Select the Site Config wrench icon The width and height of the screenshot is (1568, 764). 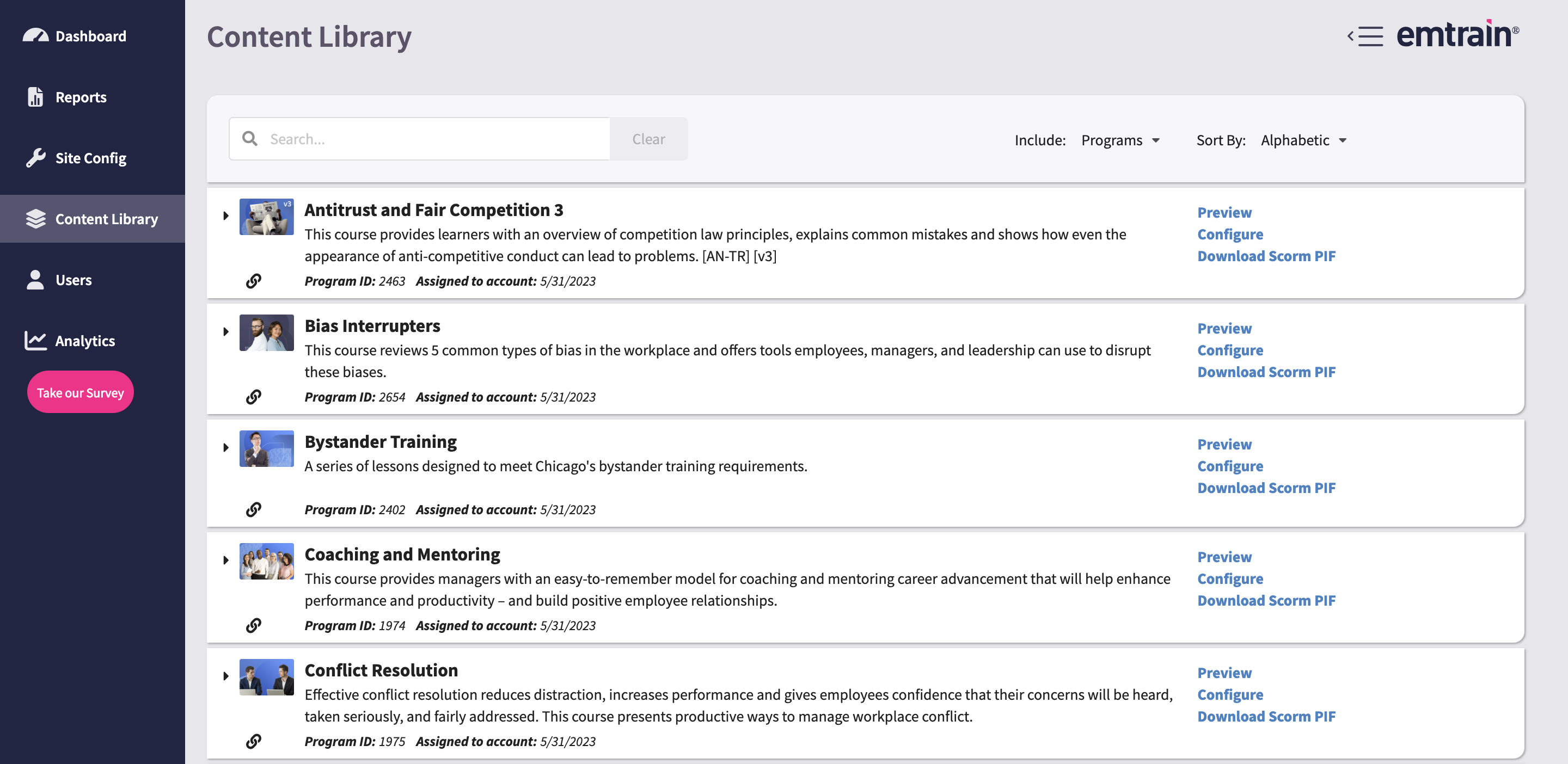point(35,158)
